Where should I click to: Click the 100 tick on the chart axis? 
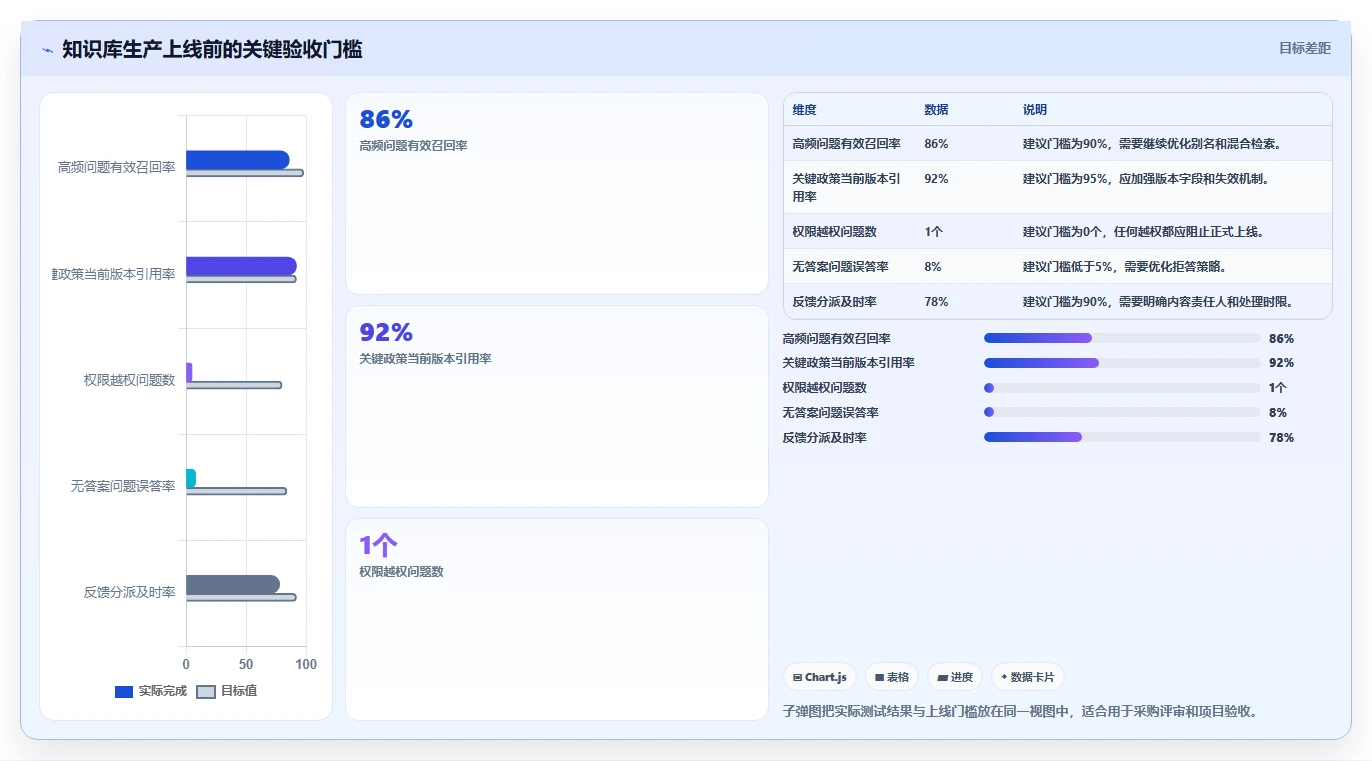point(306,664)
